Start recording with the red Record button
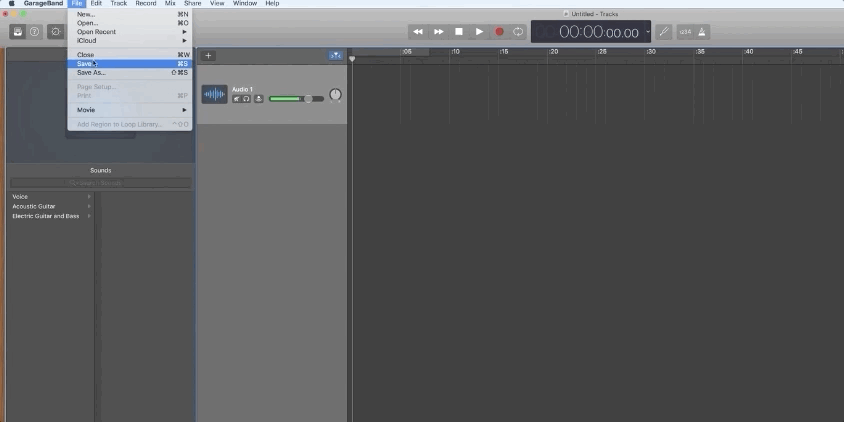Screen dimensions: 844x422 pos(499,32)
